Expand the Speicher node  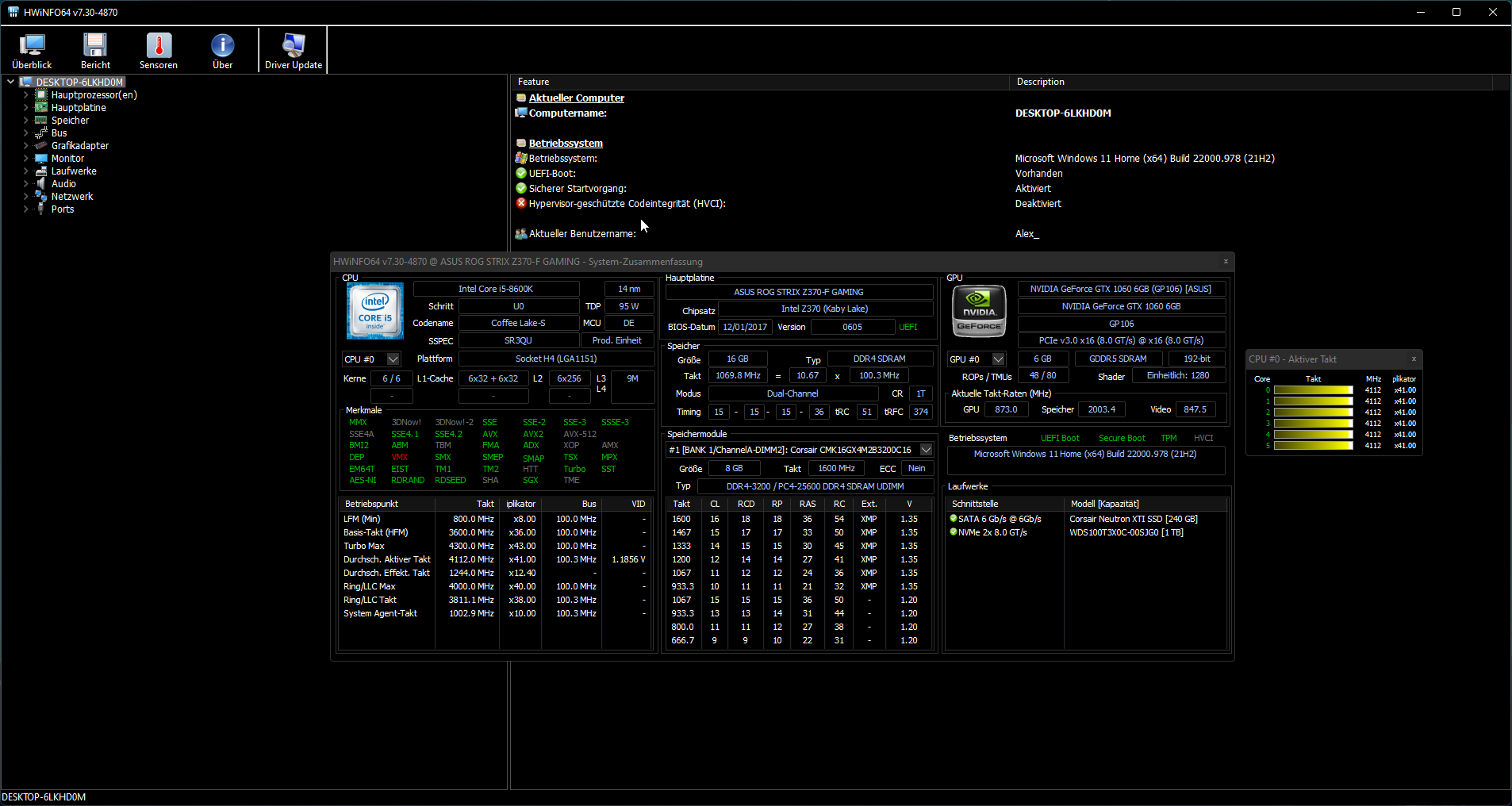click(x=25, y=120)
